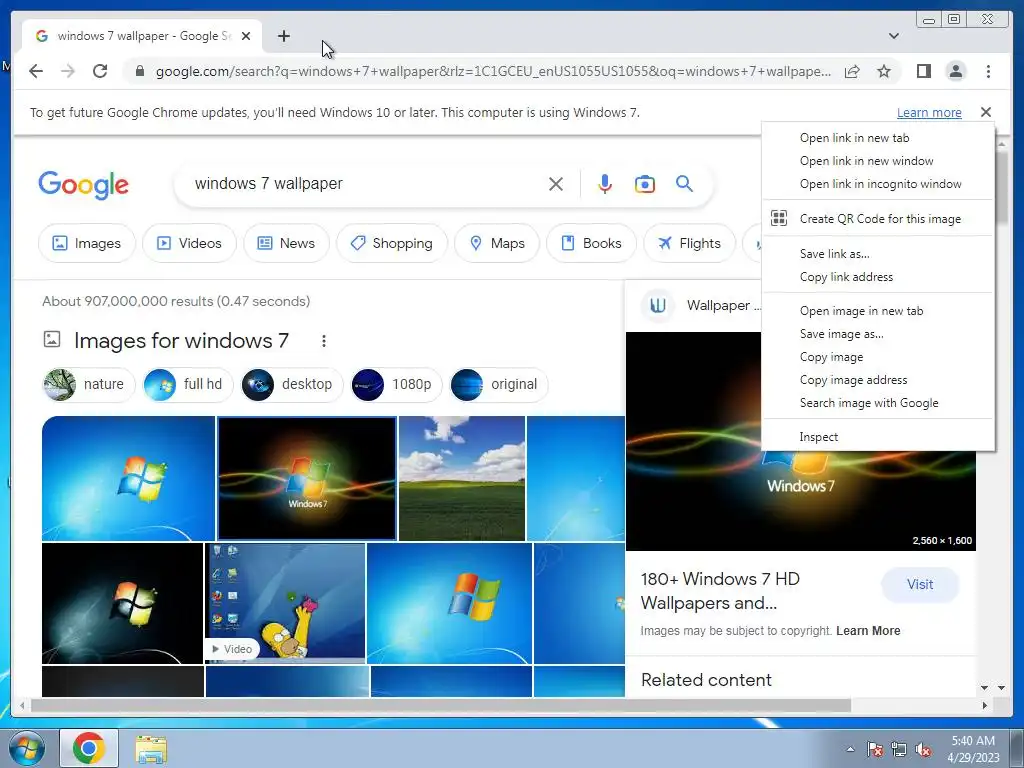Click the vertical scroll down arrow
1024x768 pixels.
(1001, 688)
